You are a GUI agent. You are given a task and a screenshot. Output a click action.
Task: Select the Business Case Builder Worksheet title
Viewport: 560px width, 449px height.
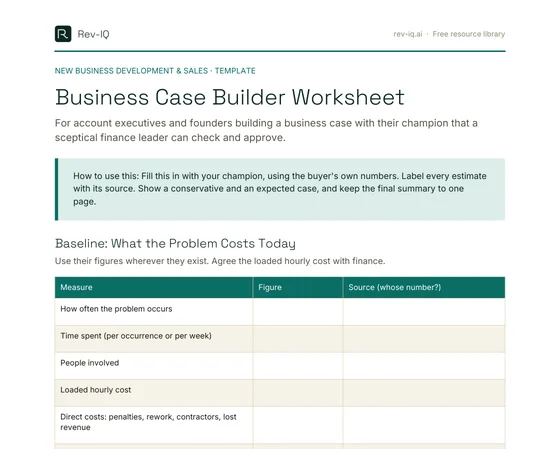230,97
